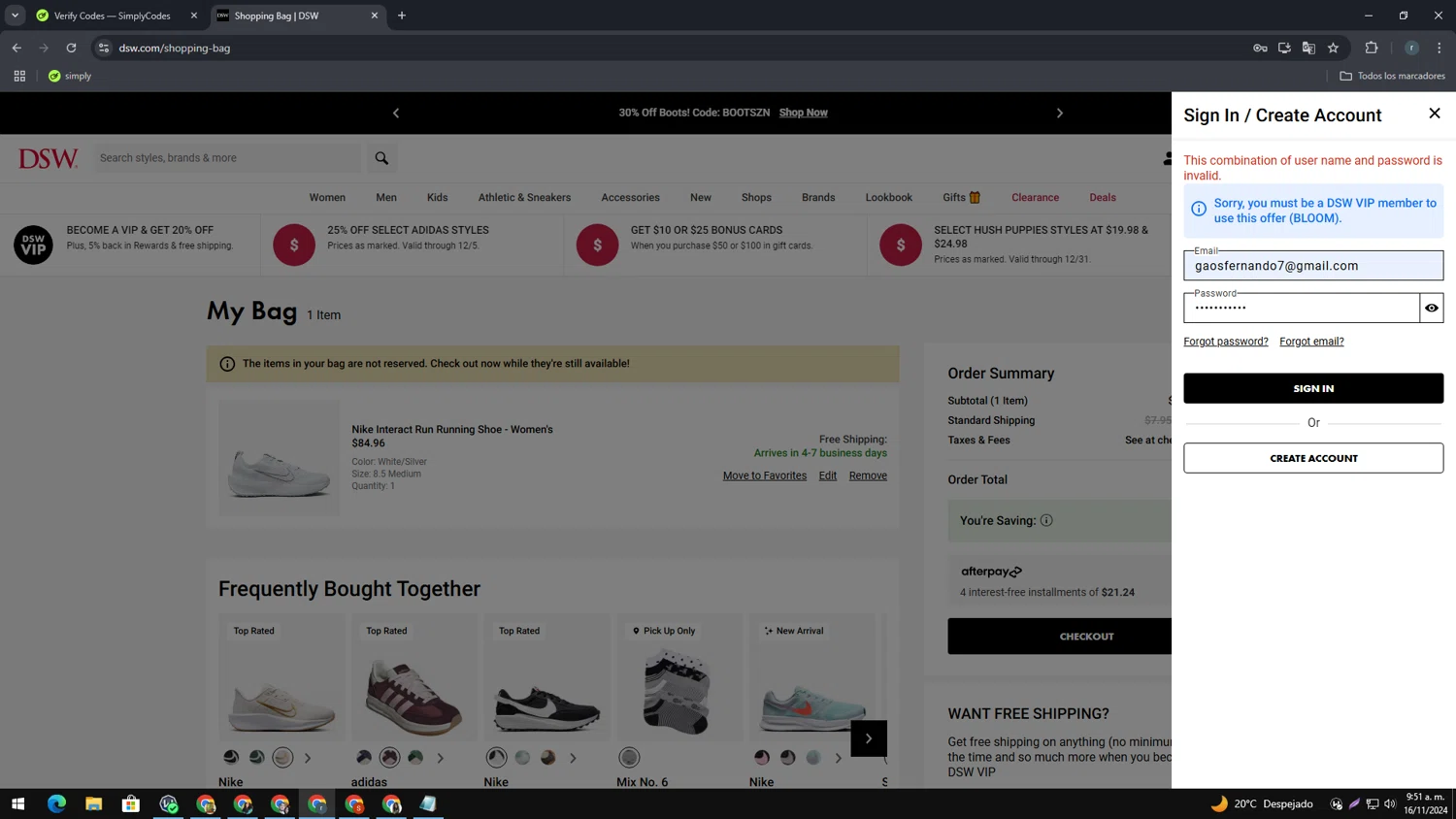Open the Gifts menu item
Image resolution: width=1456 pixels, height=819 pixels.
(x=961, y=197)
